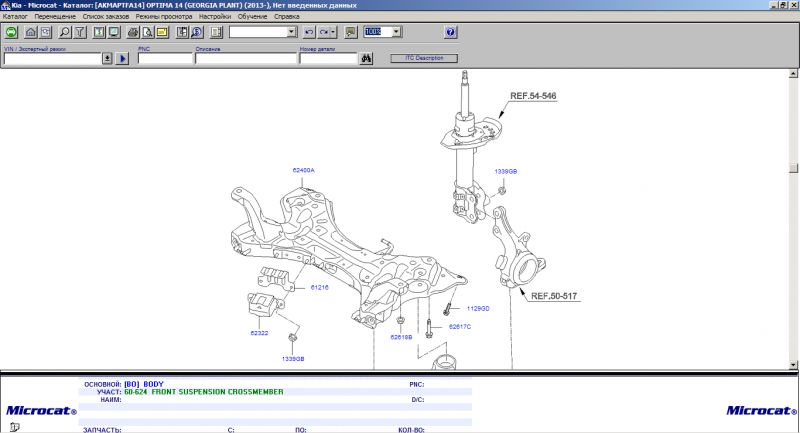
Task: Select part callout 62618B
Action: [401, 337]
